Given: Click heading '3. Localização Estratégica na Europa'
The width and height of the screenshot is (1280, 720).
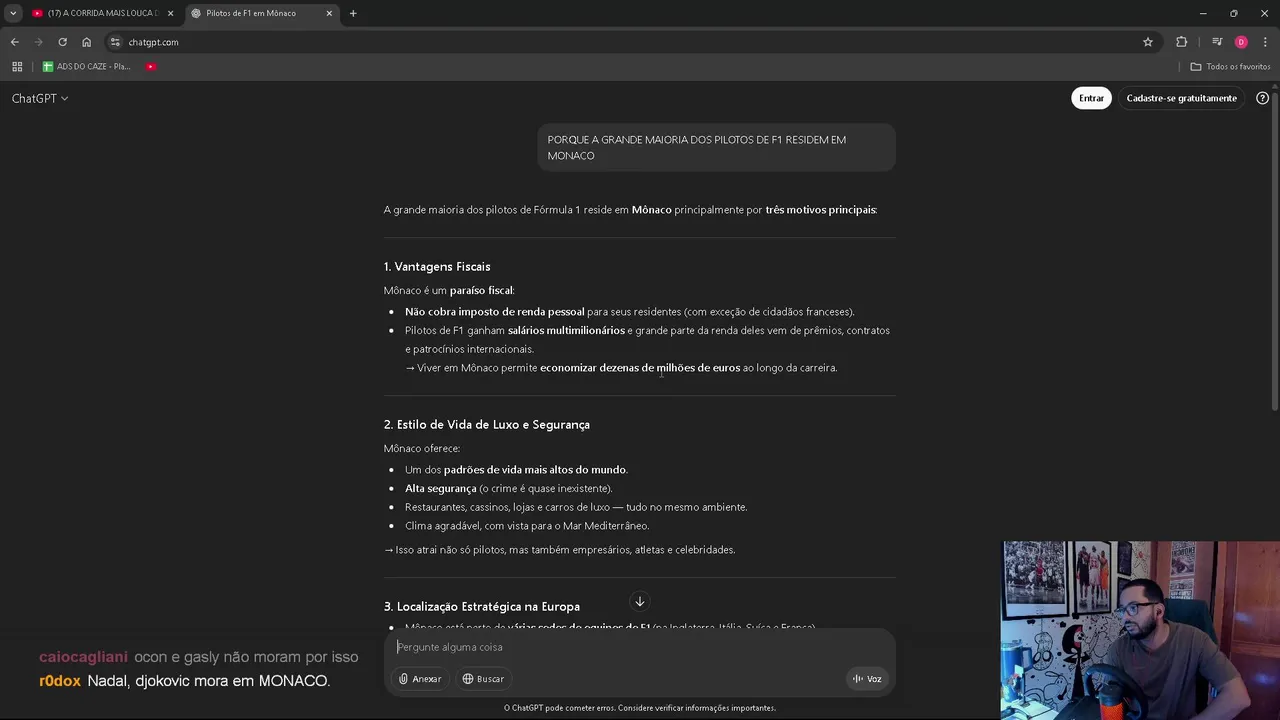Looking at the screenshot, I should point(482,607).
